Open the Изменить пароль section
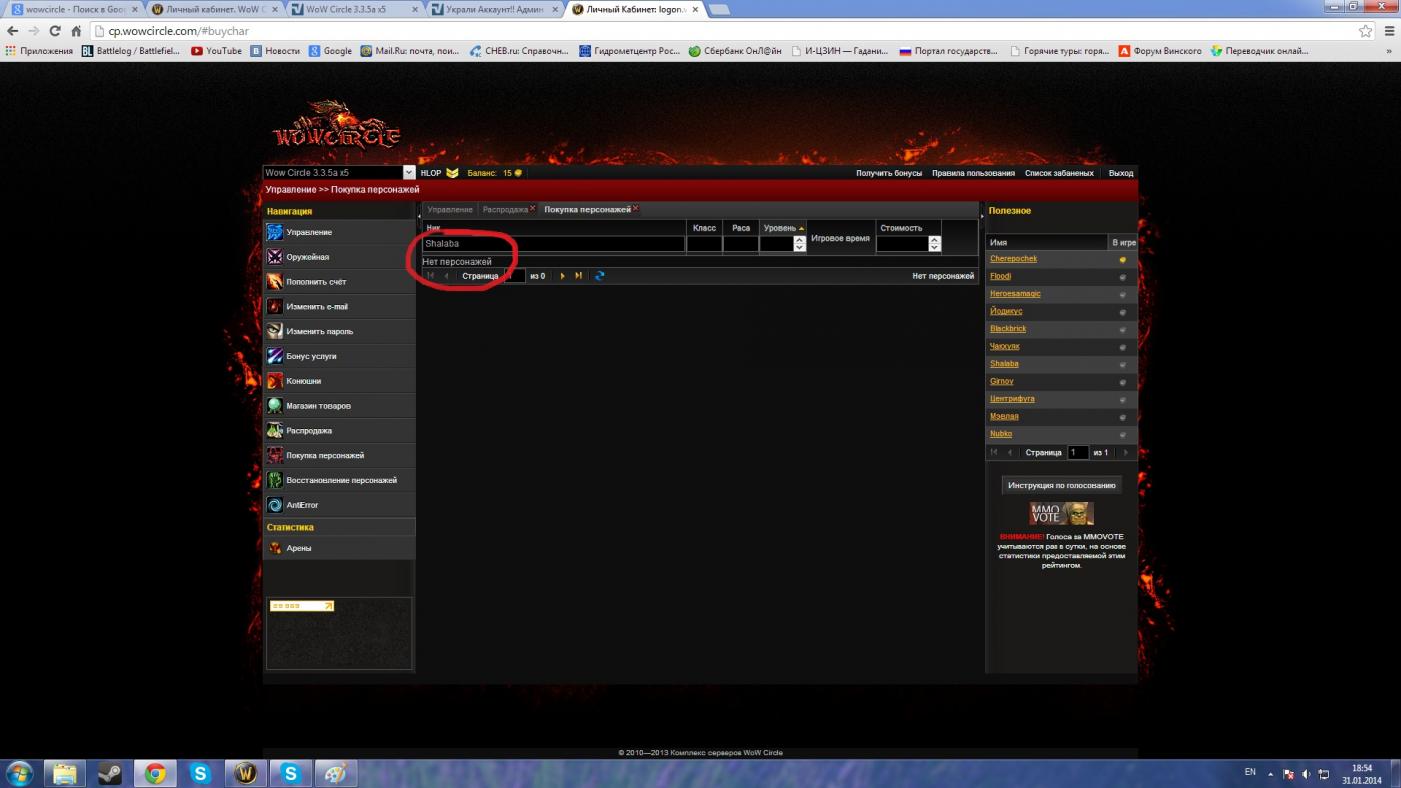The width and height of the screenshot is (1401, 788). [x=319, y=331]
